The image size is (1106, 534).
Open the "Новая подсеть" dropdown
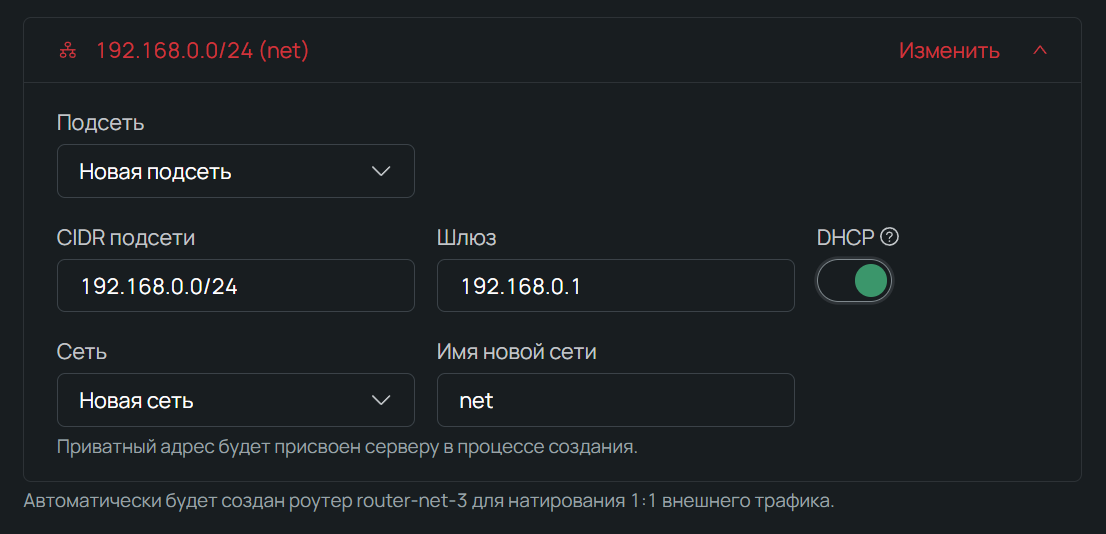[235, 171]
